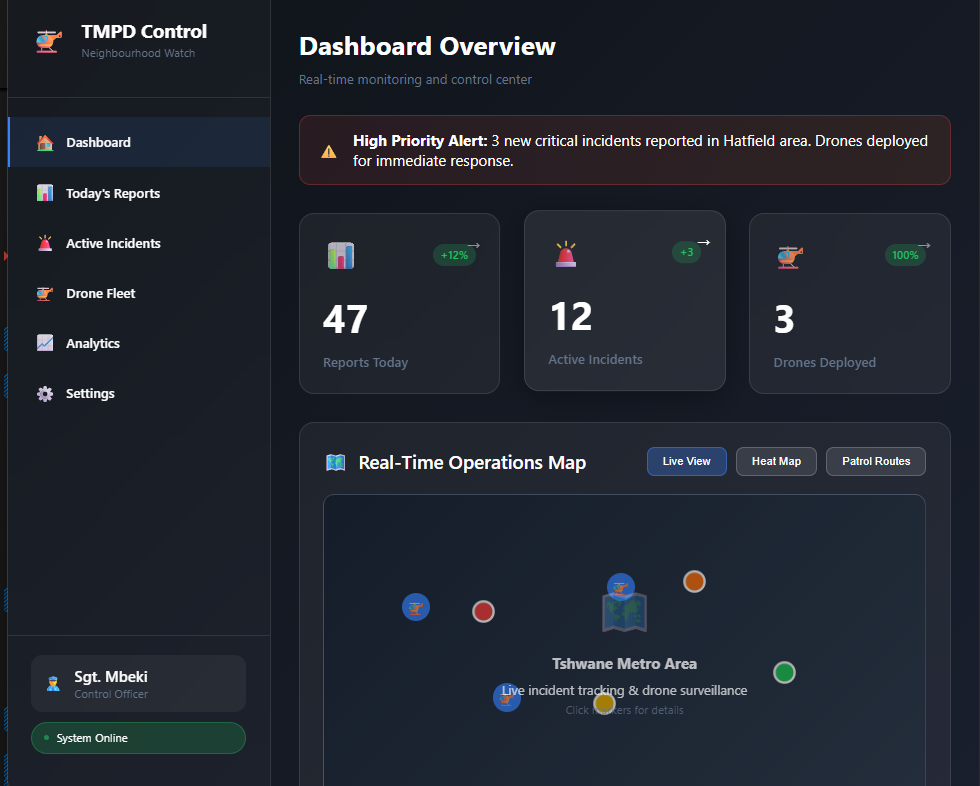Click the Active Incidents siren icon in sidebar

(x=45, y=243)
